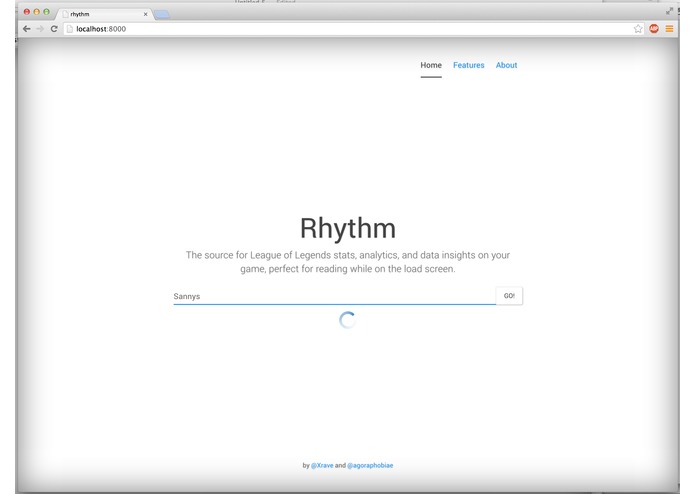Click the loading spinner below the search field
This screenshot has height=494, width=695.
pyautogui.click(x=348, y=320)
